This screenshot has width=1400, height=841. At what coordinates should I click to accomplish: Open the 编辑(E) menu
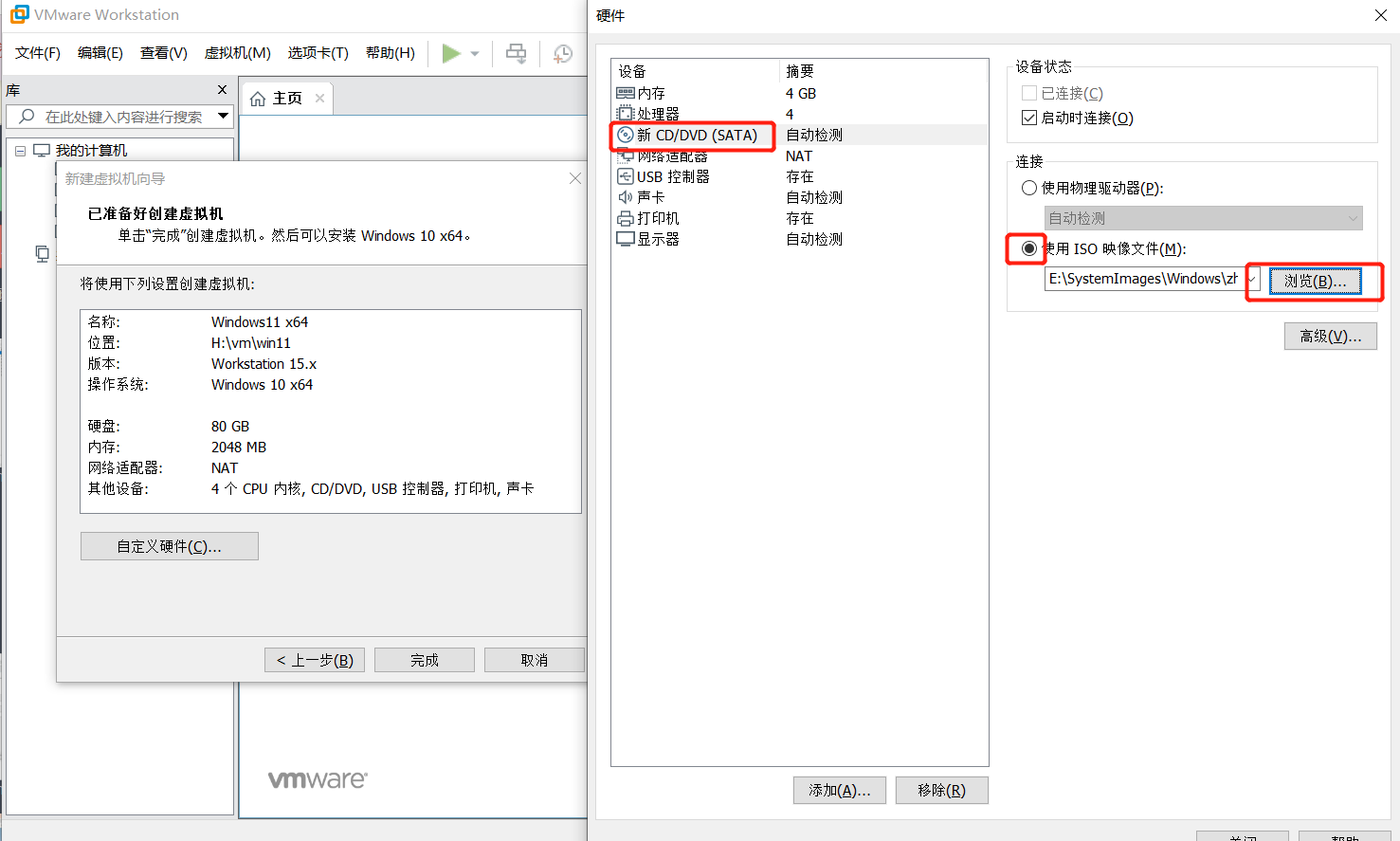[100, 53]
